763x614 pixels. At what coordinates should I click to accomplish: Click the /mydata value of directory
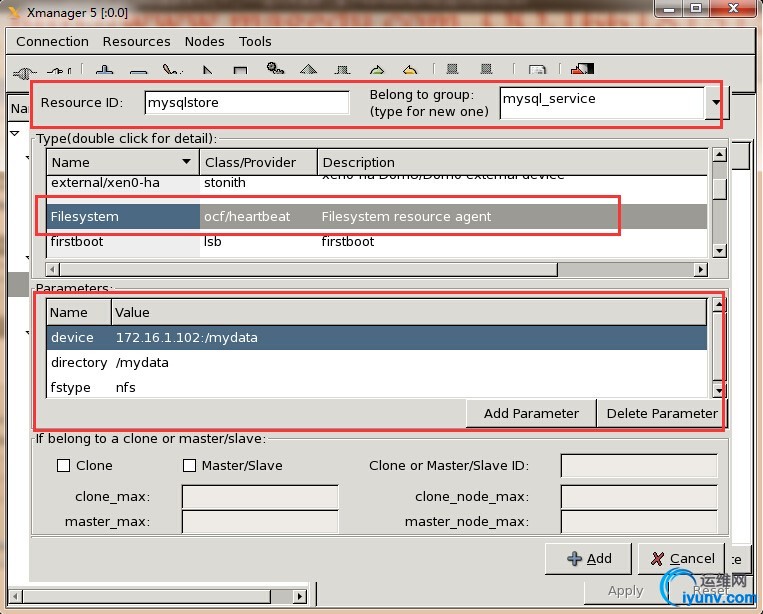coord(142,363)
